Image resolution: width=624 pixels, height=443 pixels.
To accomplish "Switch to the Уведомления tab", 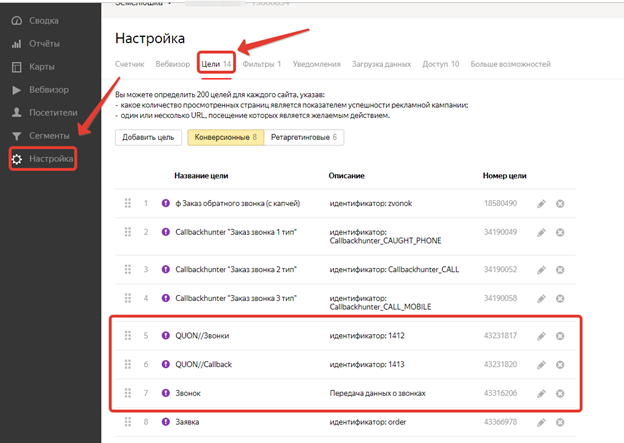I will click(x=317, y=64).
